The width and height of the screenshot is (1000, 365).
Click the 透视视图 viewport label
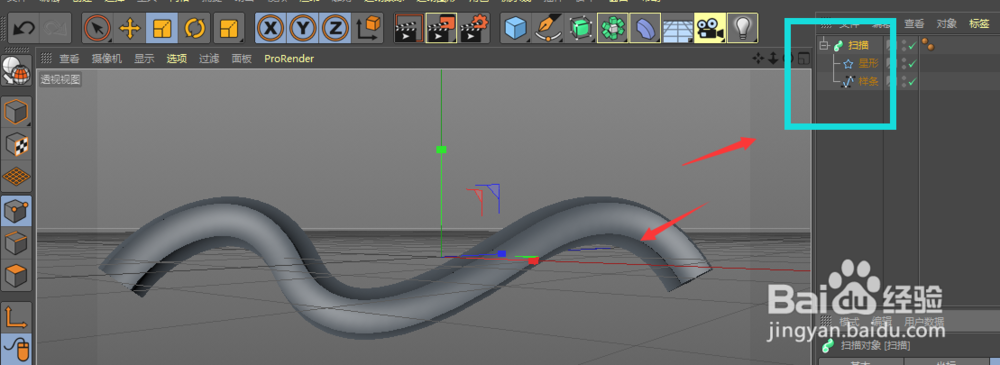(61, 80)
